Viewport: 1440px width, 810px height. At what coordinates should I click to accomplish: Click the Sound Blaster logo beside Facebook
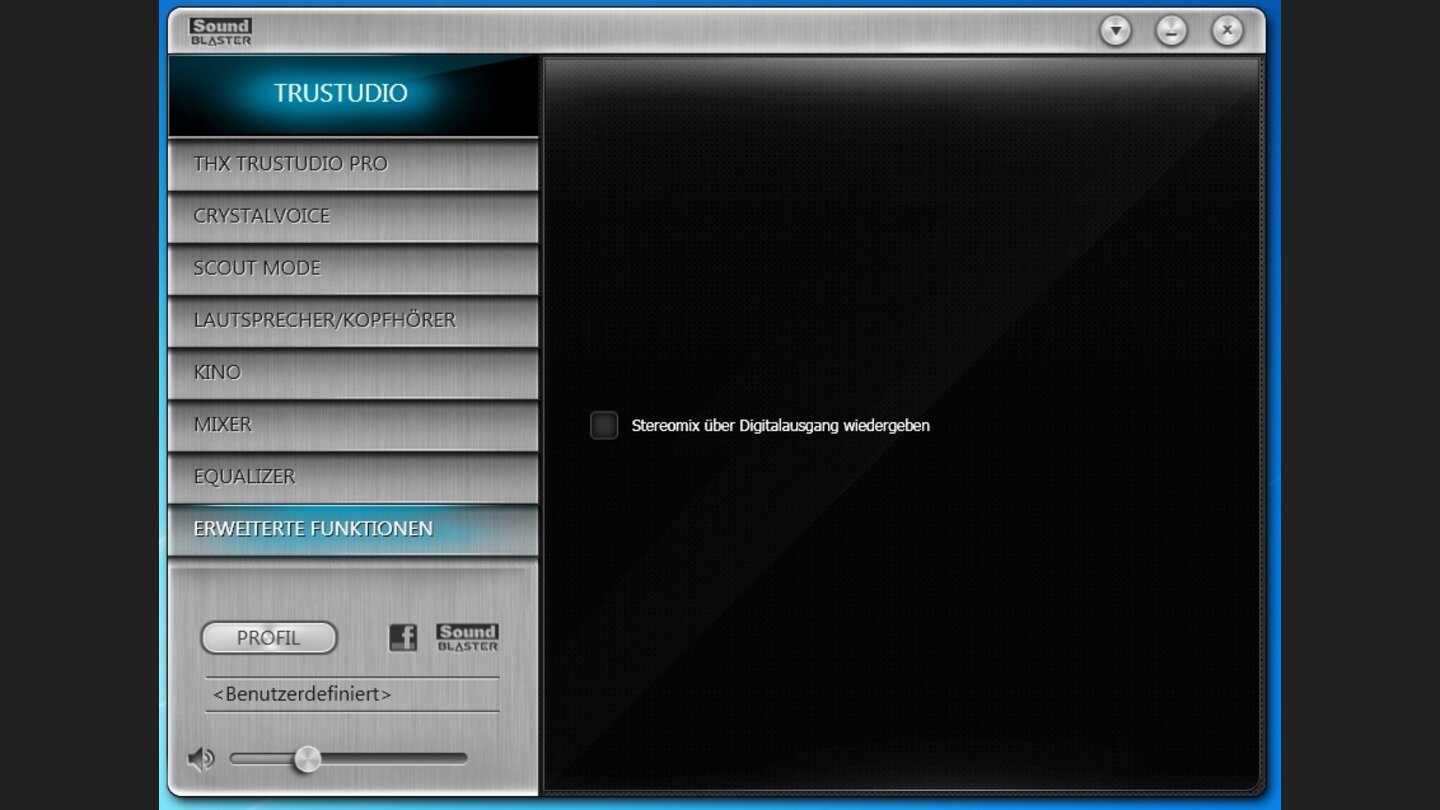(x=467, y=638)
